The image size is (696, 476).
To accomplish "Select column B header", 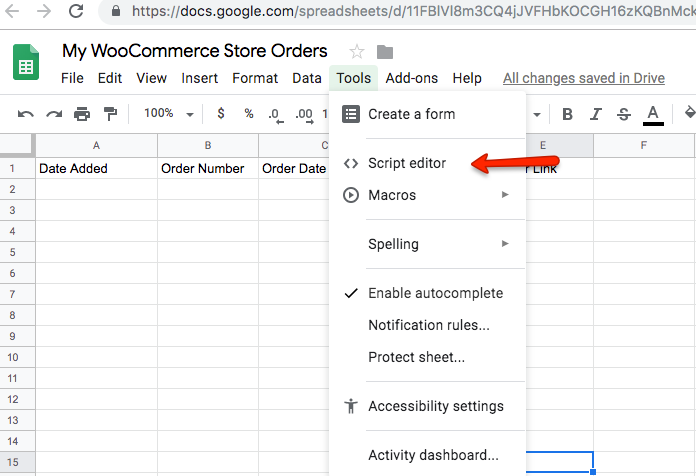I will (208, 145).
